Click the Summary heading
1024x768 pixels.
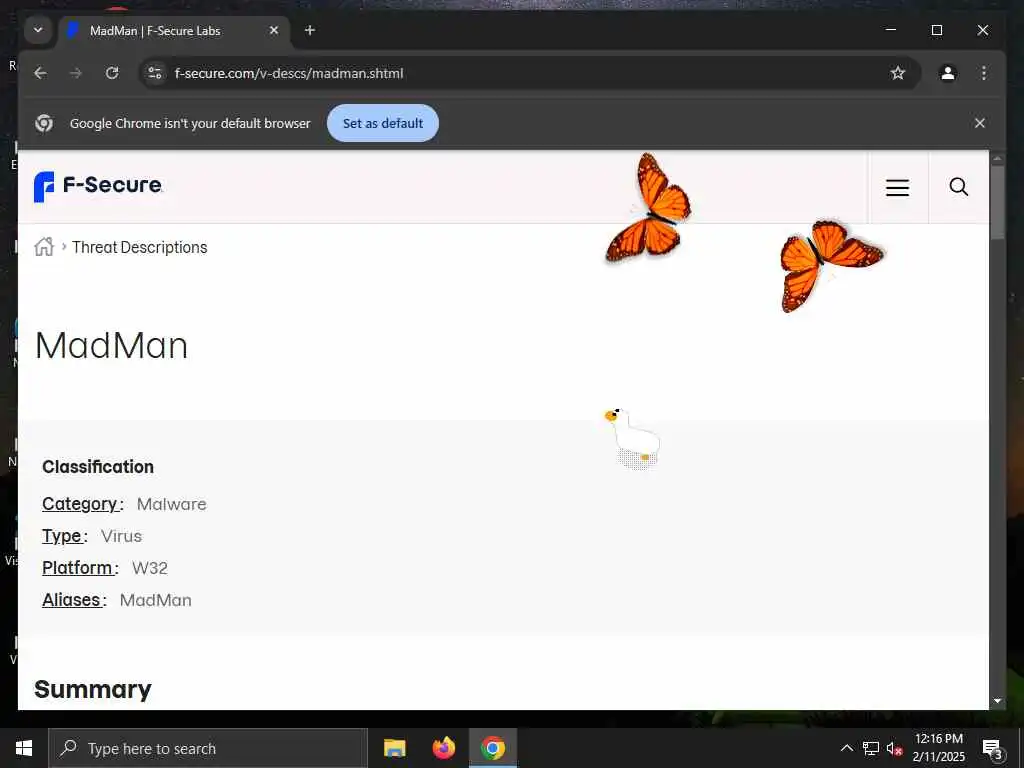(93, 690)
